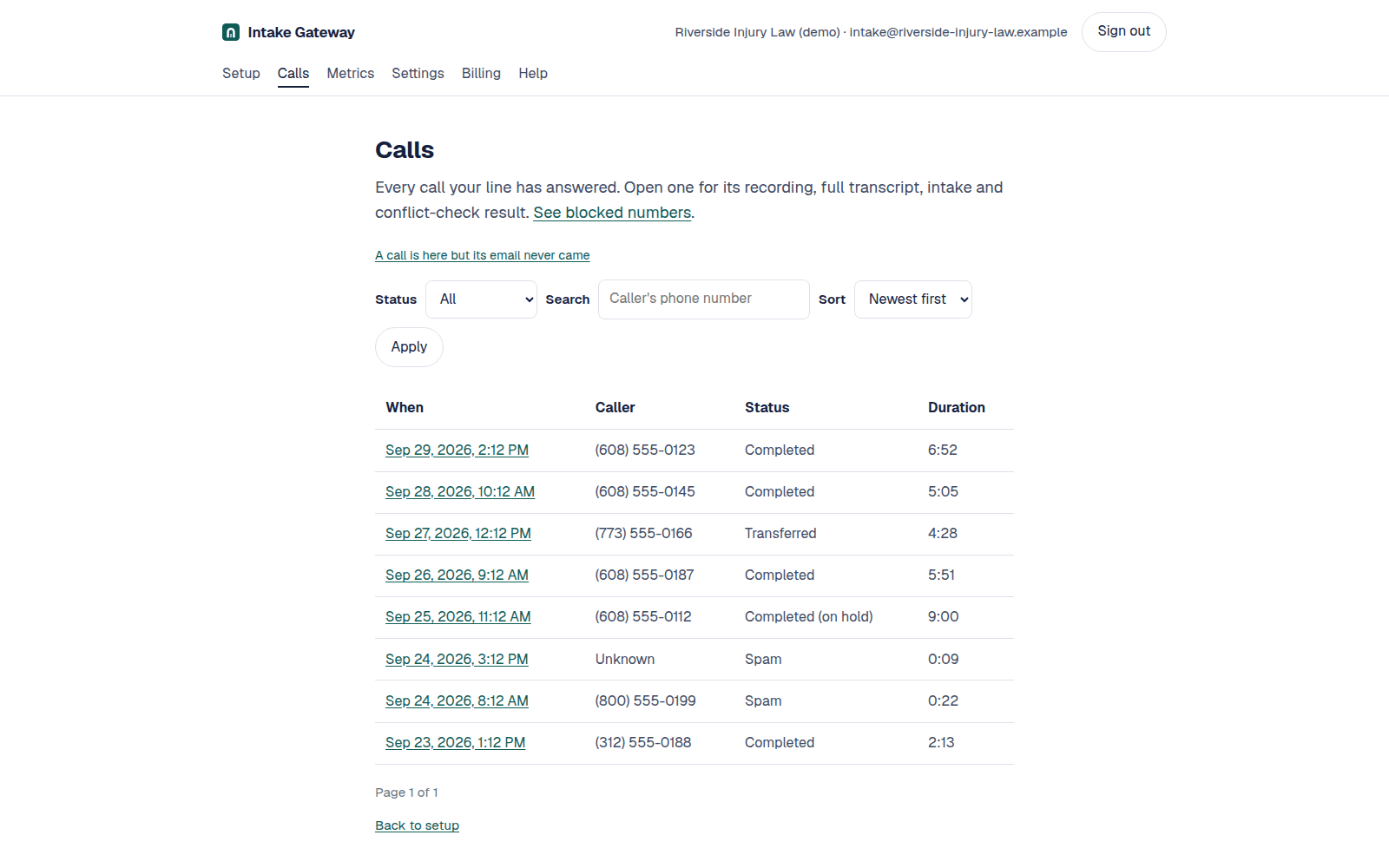1389x868 pixels.
Task: Click the When column header
Action: point(405,408)
